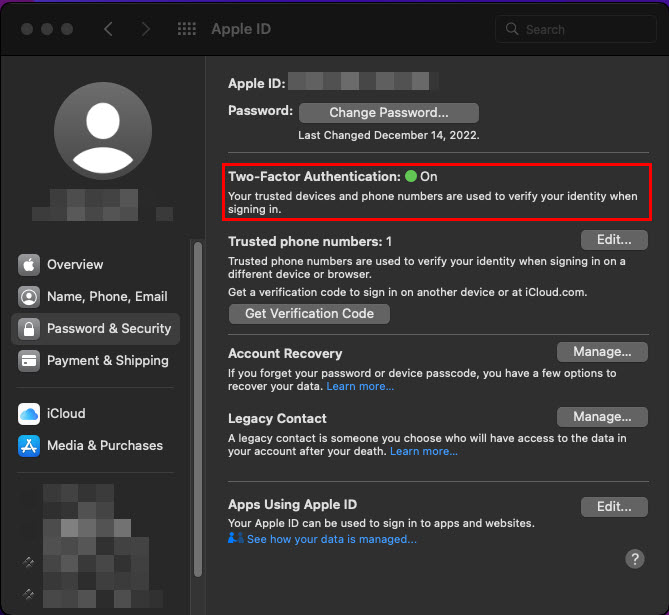The width and height of the screenshot is (669, 615).
Task: Click the green zoom window button
Action: [67, 29]
